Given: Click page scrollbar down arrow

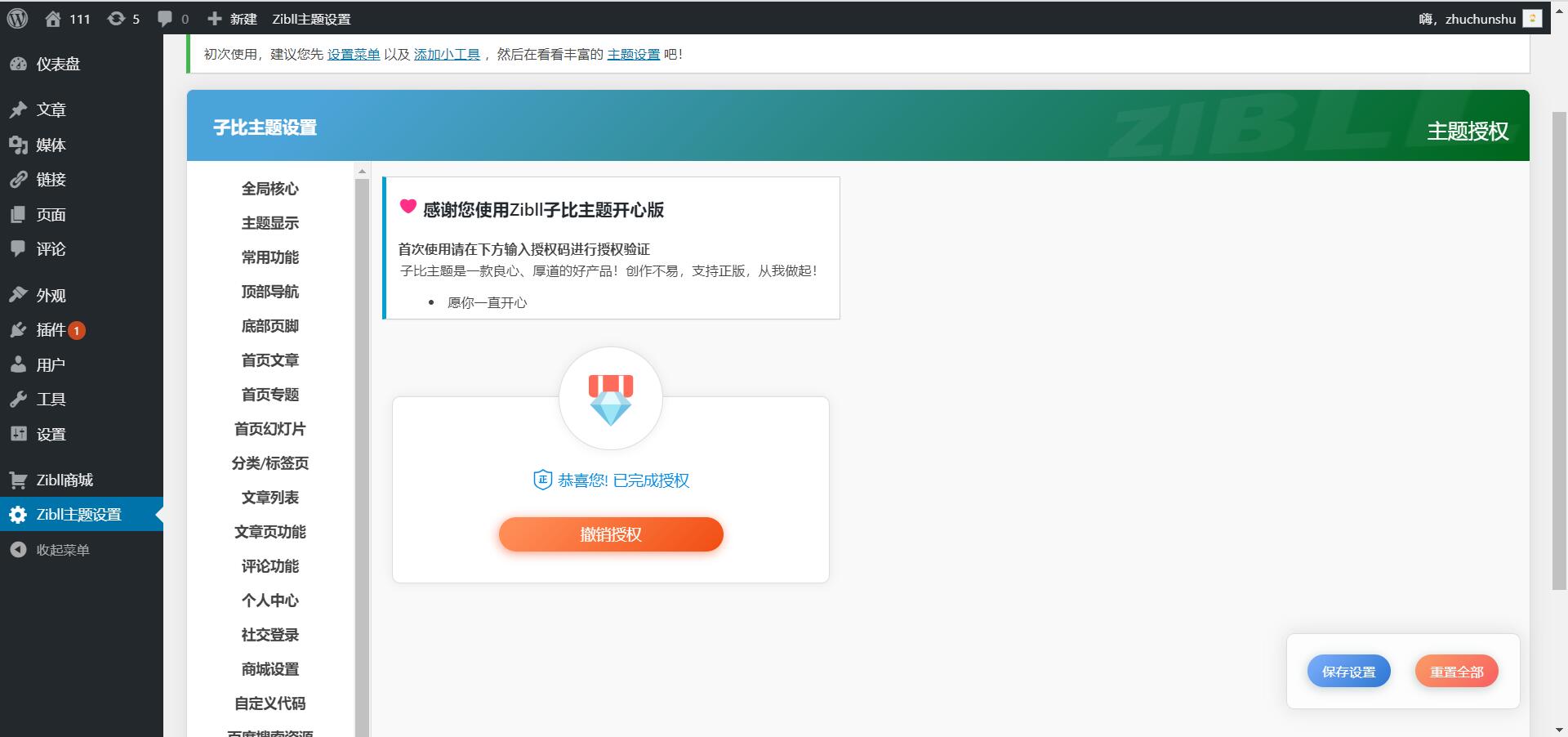Looking at the screenshot, I should click(1559, 730).
